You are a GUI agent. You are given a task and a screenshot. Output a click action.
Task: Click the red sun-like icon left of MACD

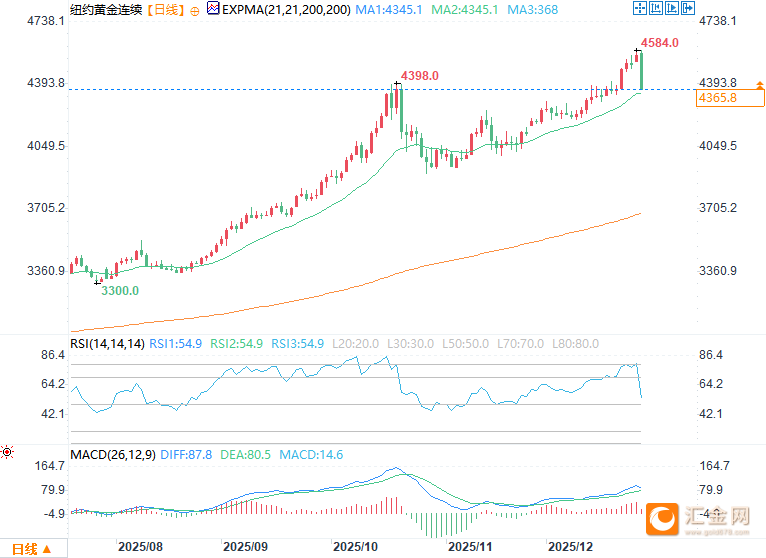7,452
